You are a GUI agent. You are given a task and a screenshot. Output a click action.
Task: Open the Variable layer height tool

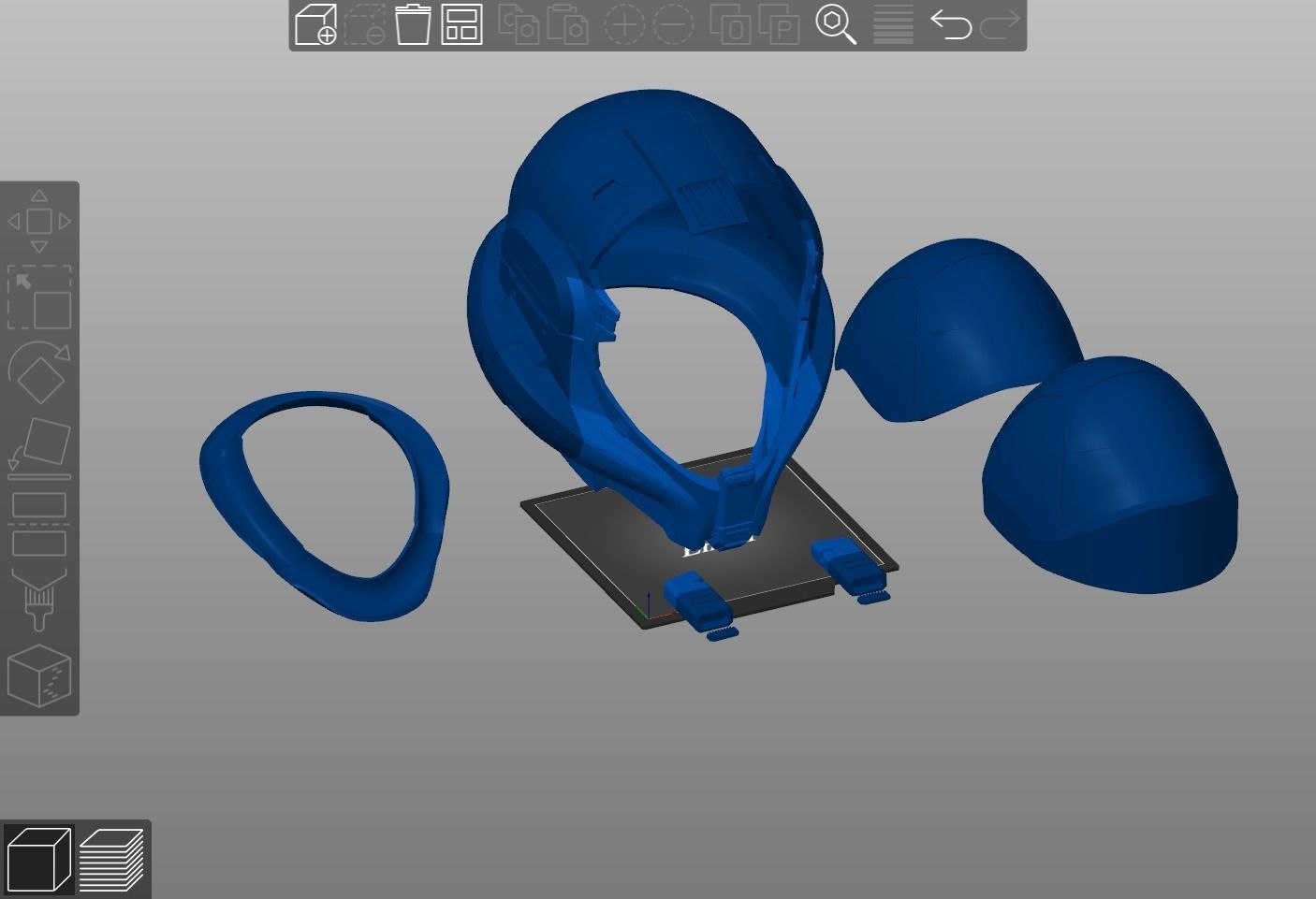pyautogui.click(x=893, y=24)
